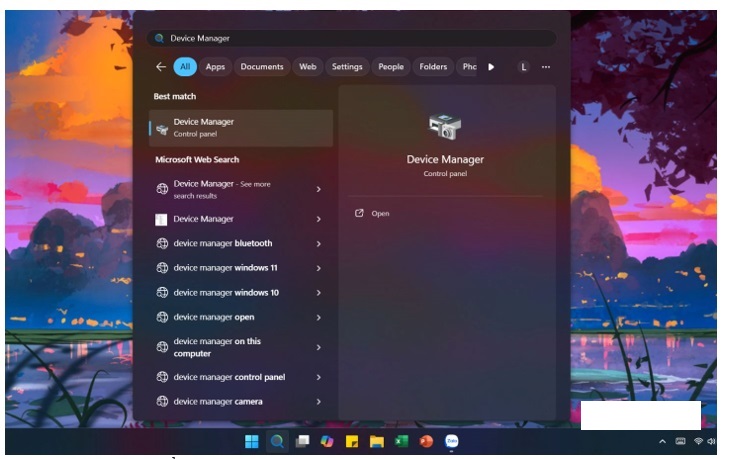The image size is (732, 459).
Task: Select 'device manager windows 11' suggestion
Action: click(241, 268)
